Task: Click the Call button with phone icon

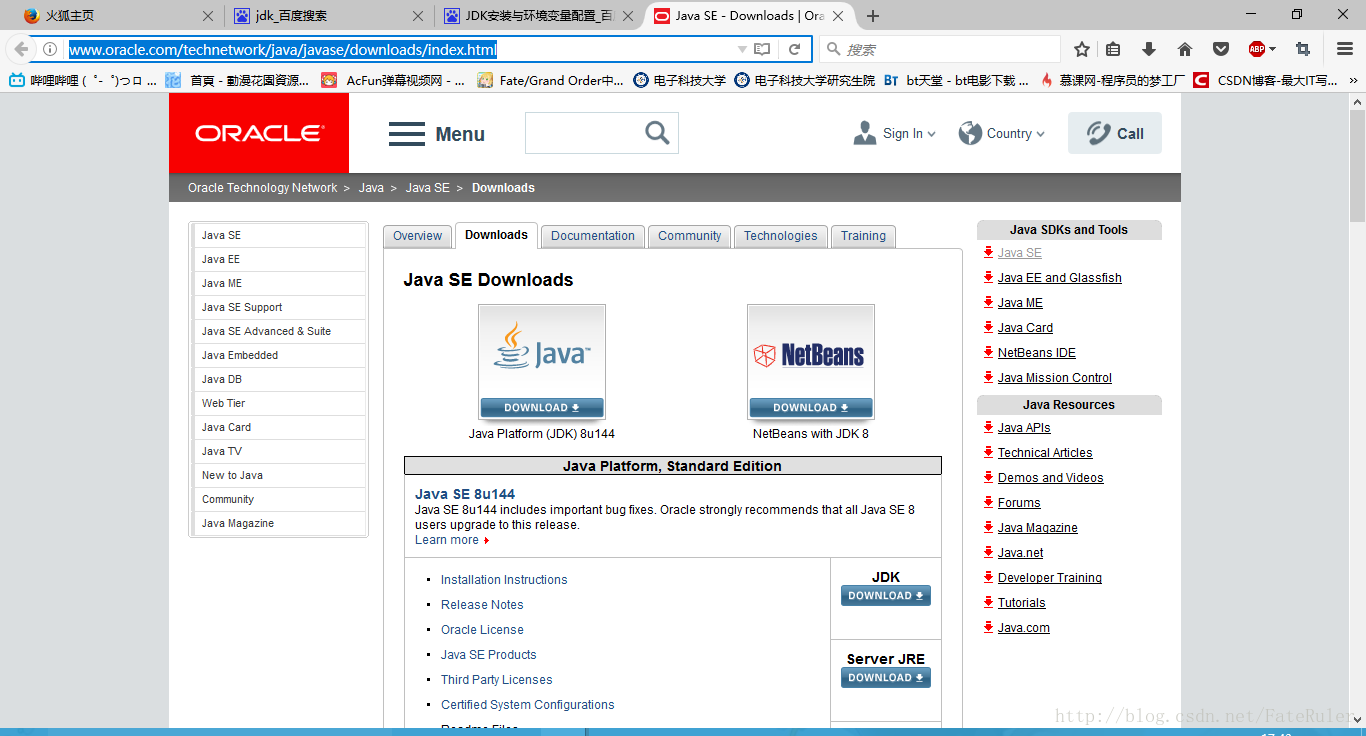Action: tap(1115, 133)
